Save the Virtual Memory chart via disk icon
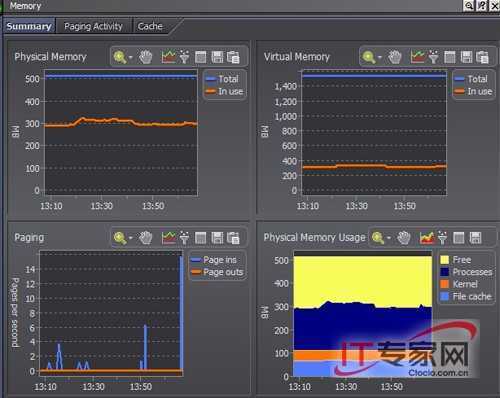Image resolution: width=500 pixels, height=398 pixels. click(x=466, y=57)
